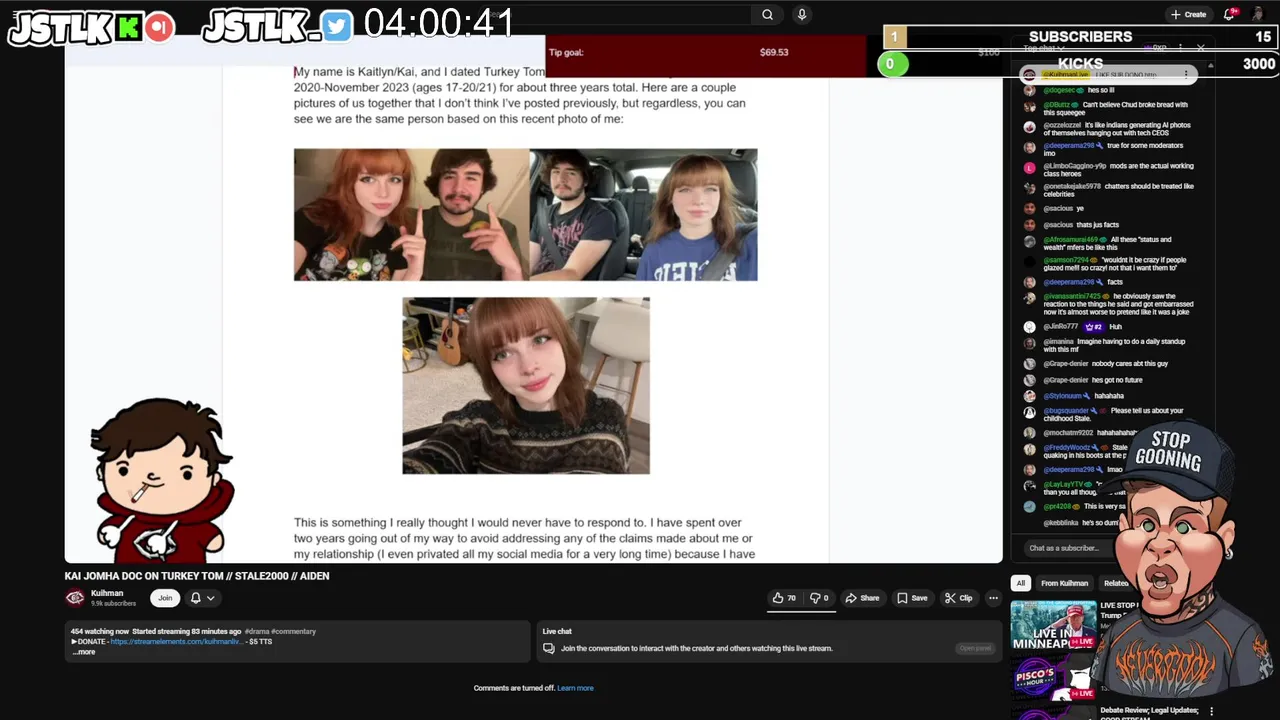Click @Stylonuum 'hahahaha' chat message
Screen dimensions: 1280x720
click(x=1083, y=396)
